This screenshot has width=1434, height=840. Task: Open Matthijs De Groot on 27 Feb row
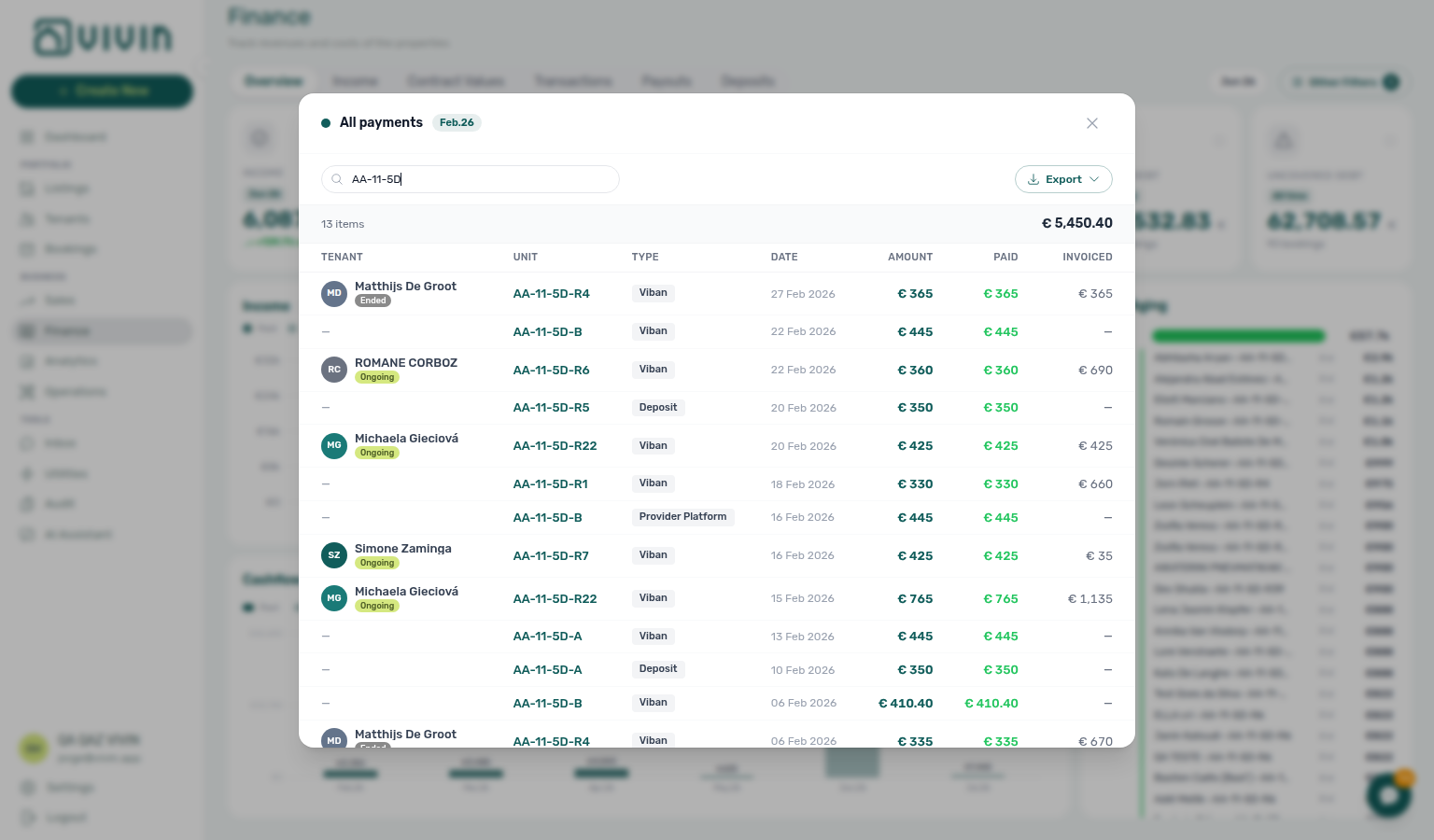point(405,287)
